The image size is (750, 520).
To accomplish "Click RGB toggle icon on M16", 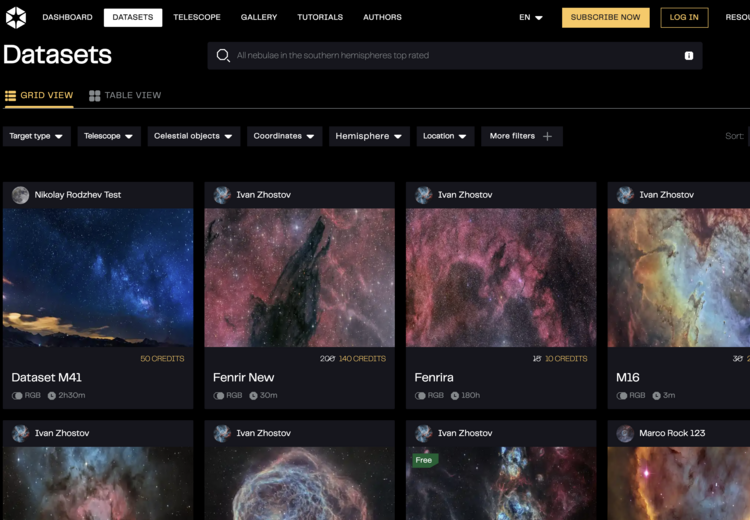I will pyautogui.click(x=622, y=396).
